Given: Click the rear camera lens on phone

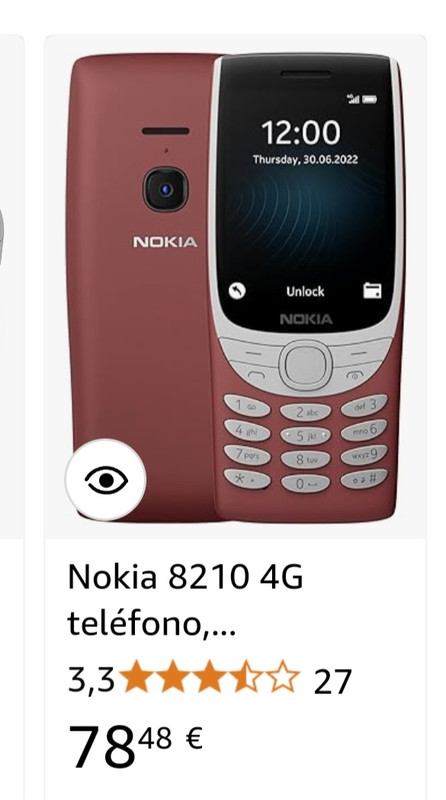Looking at the screenshot, I should pos(165,190).
